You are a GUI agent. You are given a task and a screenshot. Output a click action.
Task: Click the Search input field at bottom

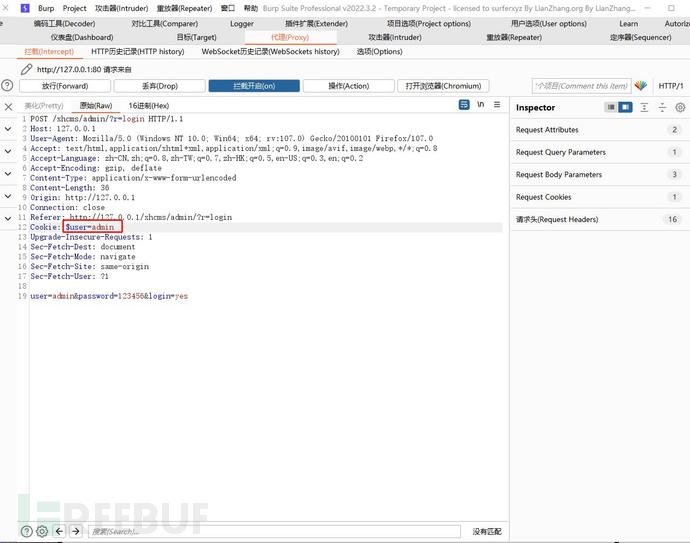tap(274, 532)
